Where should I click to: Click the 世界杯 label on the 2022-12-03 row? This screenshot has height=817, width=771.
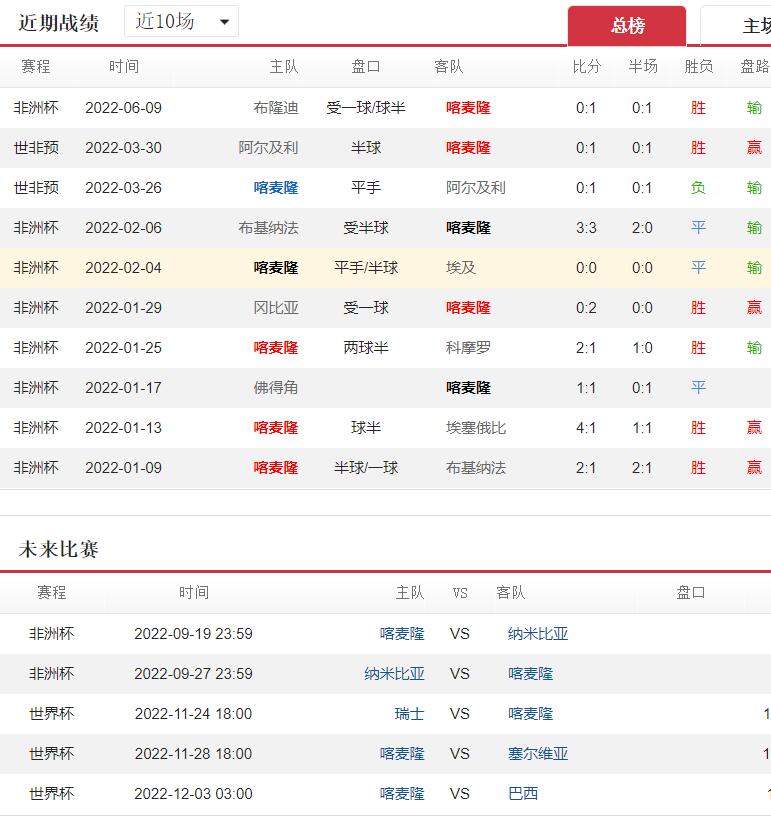52,794
